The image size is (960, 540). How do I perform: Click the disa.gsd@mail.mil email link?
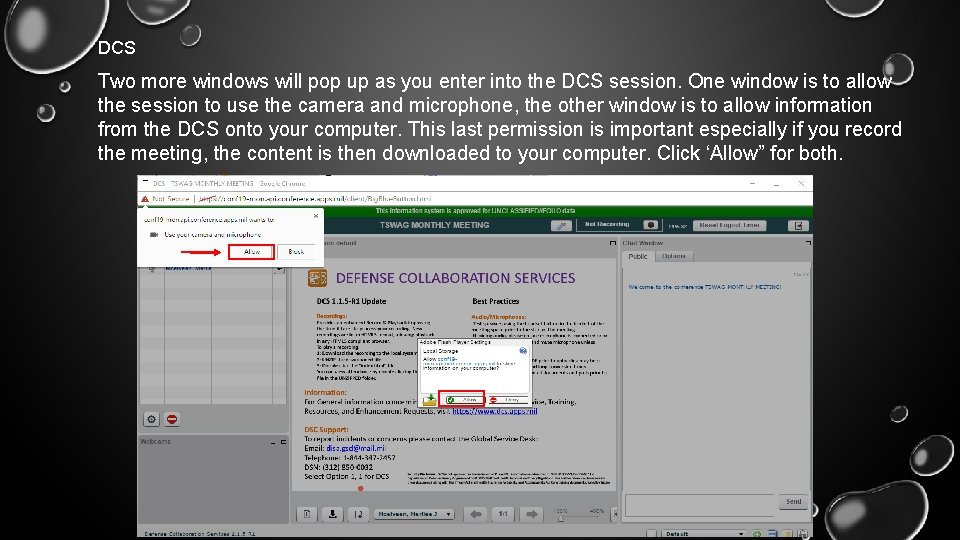pyautogui.click(x=355, y=448)
